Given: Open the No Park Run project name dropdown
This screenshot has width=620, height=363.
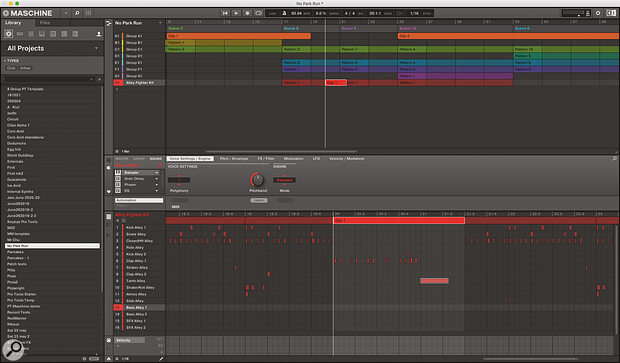Looking at the screenshot, I should 160,23.
